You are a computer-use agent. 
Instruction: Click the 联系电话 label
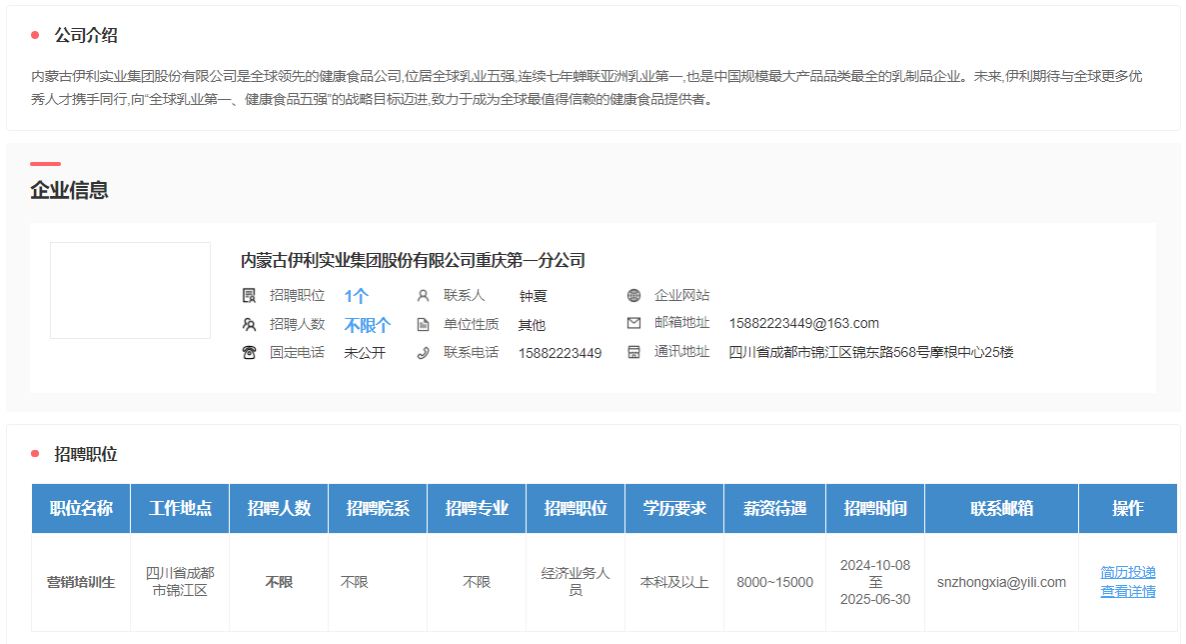470,353
